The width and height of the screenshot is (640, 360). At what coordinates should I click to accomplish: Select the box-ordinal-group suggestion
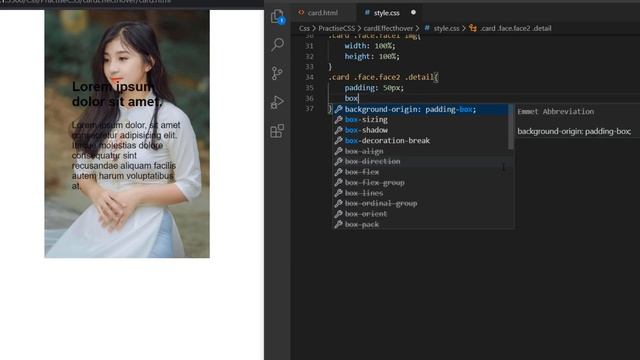coord(420,204)
